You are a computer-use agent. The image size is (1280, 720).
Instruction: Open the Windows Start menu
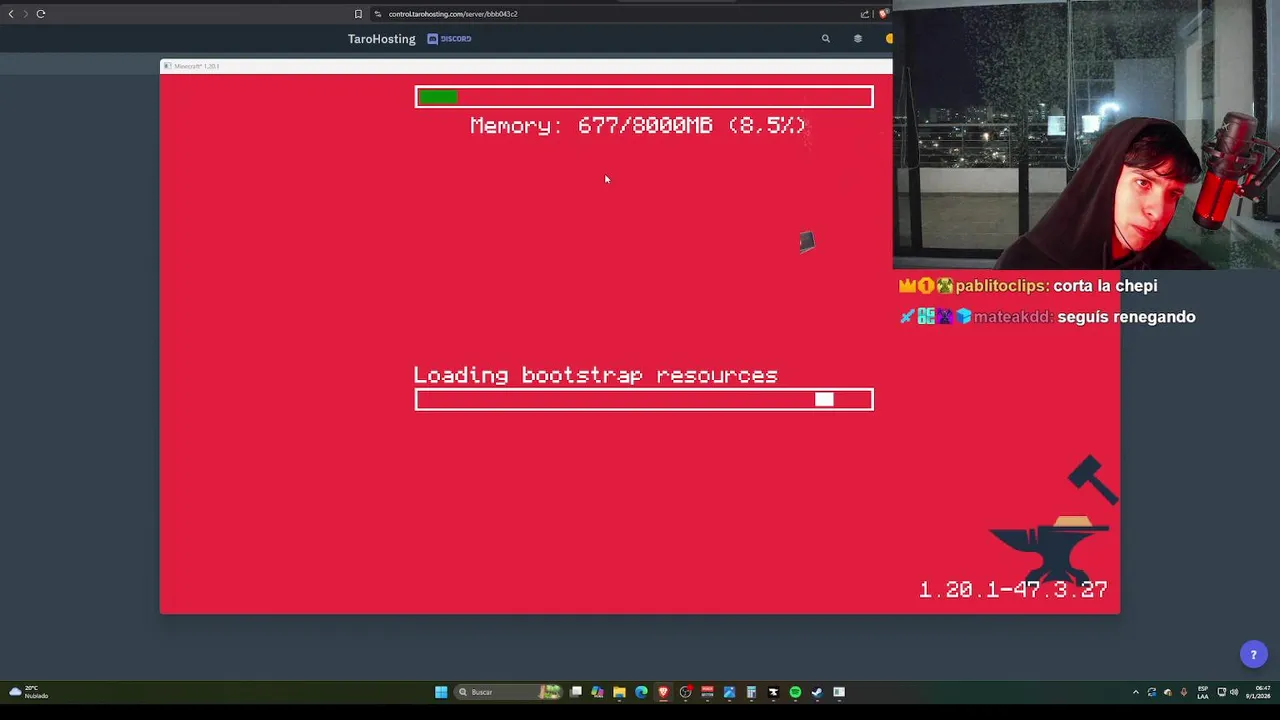pyautogui.click(x=441, y=692)
